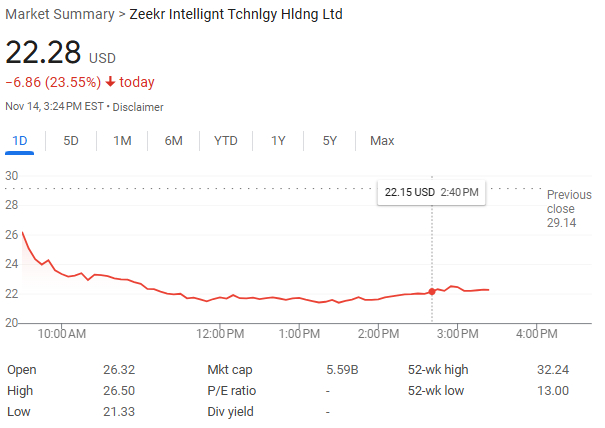Show the 6M price chart
This screenshot has width=605, height=428.
(173, 141)
